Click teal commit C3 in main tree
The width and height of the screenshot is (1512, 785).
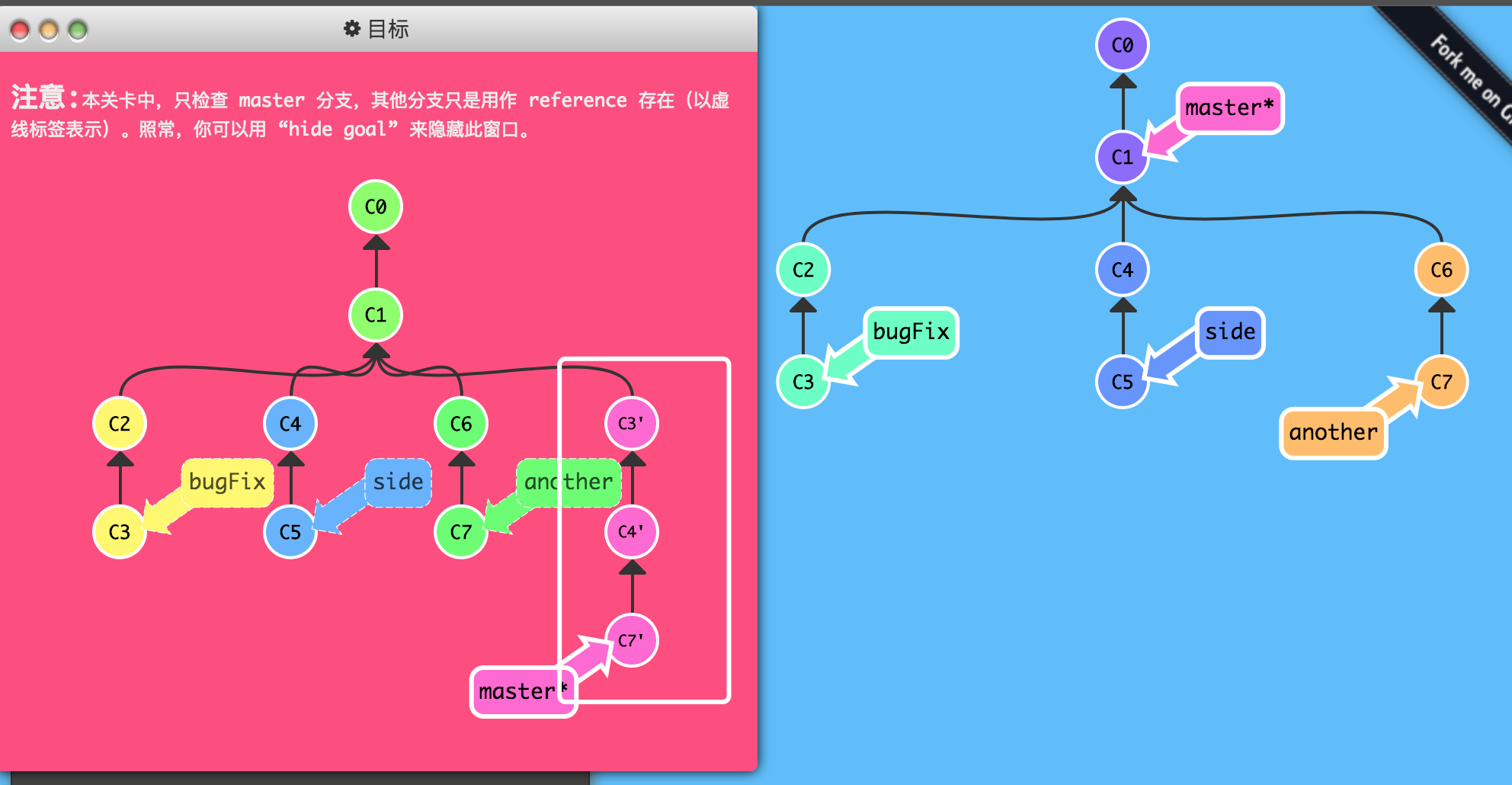pyautogui.click(x=803, y=382)
